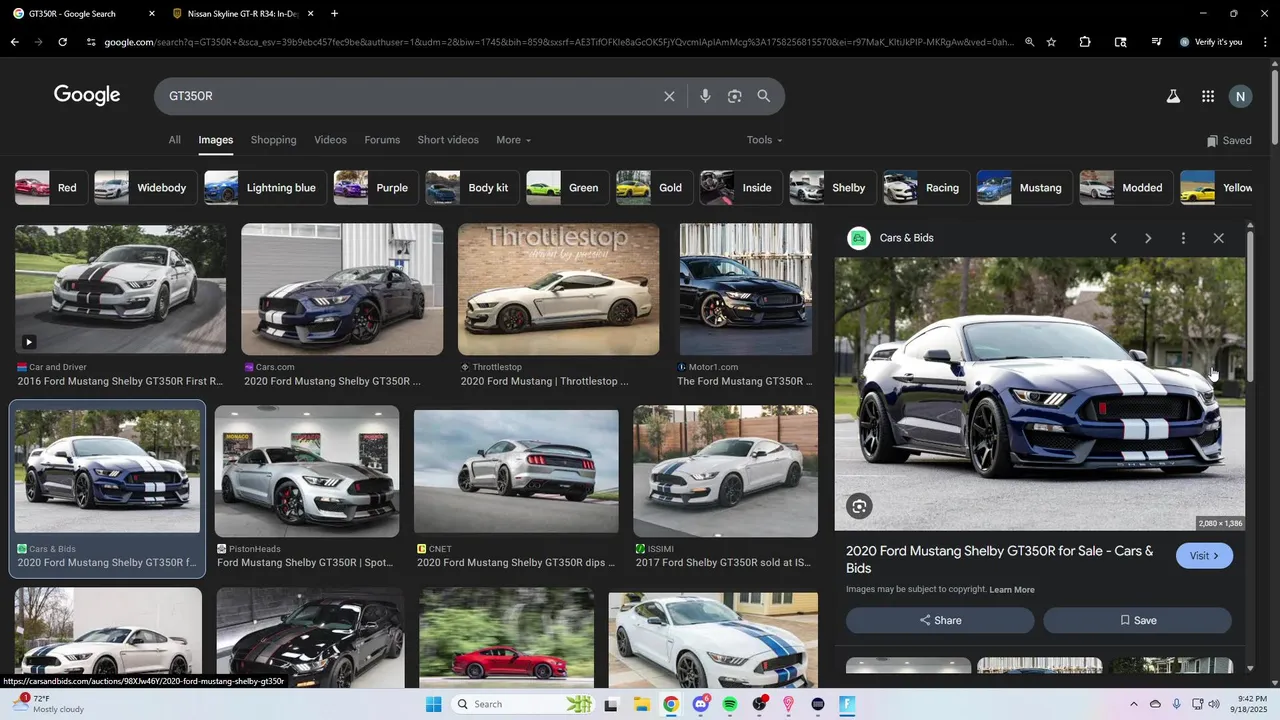
Task: Submit search with magnifier icon
Action: 764,96
